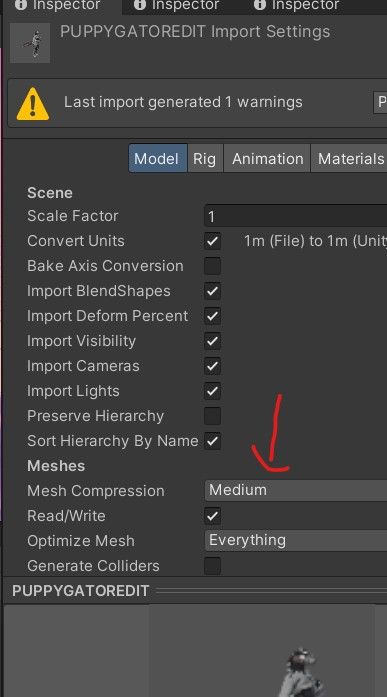Uncheck Import Lights
Image resolution: width=387 pixels, height=697 pixels.
(212, 391)
